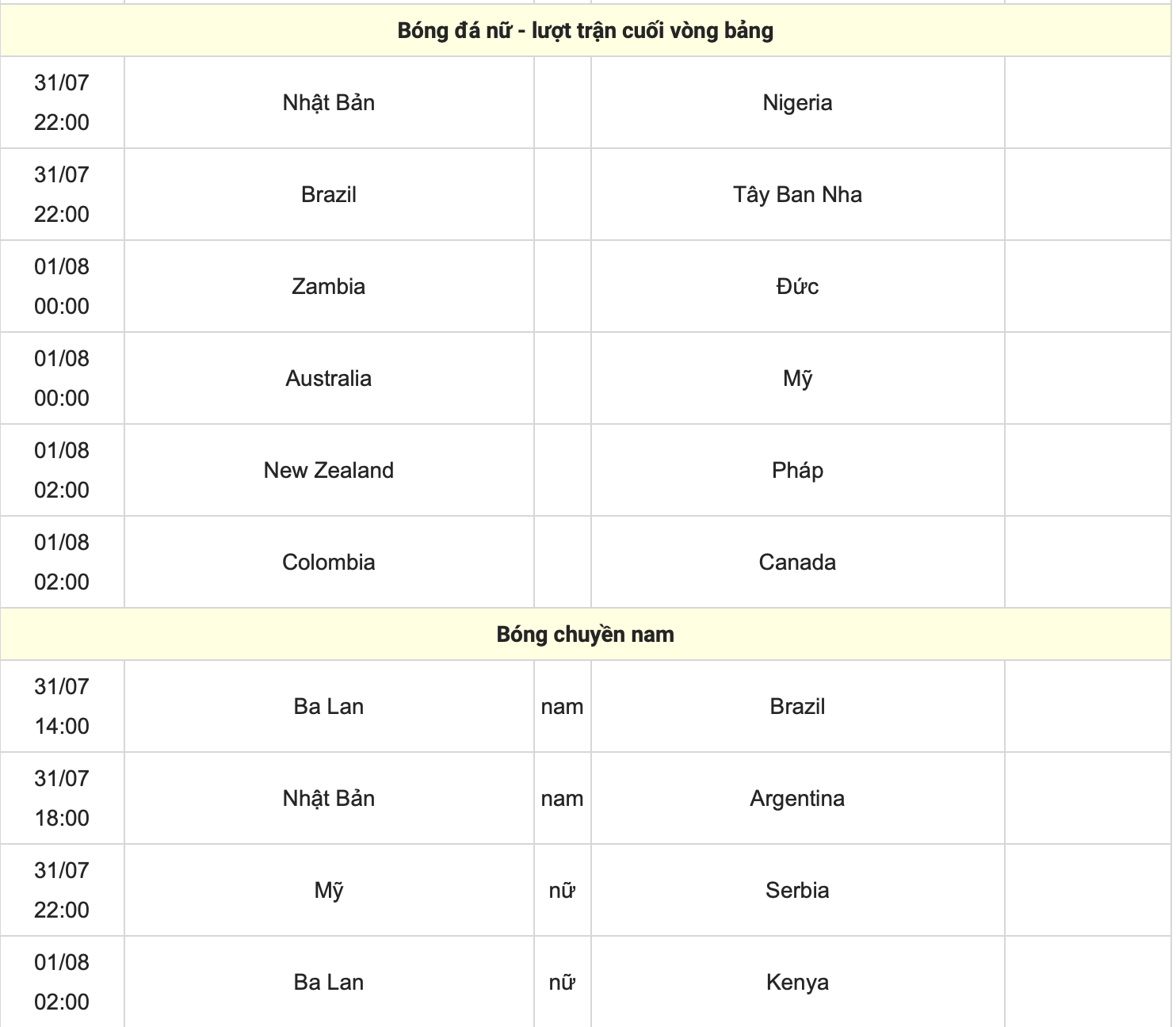Click New Zealand in the football schedule
The width and height of the screenshot is (1176, 1027).
329,470
